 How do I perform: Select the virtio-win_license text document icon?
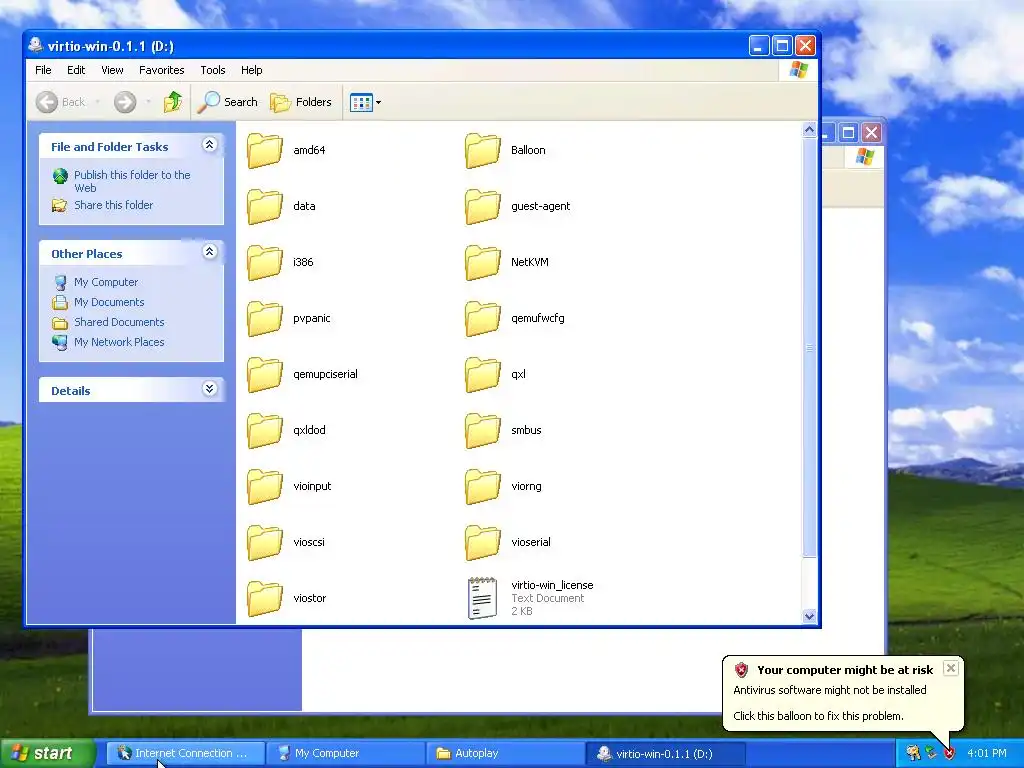pos(483,598)
